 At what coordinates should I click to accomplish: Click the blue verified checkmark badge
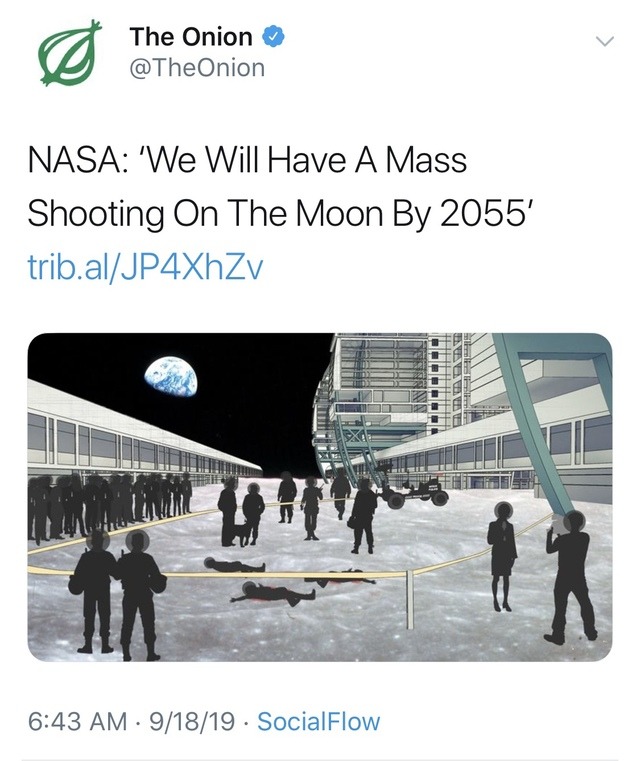click(x=274, y=37)
